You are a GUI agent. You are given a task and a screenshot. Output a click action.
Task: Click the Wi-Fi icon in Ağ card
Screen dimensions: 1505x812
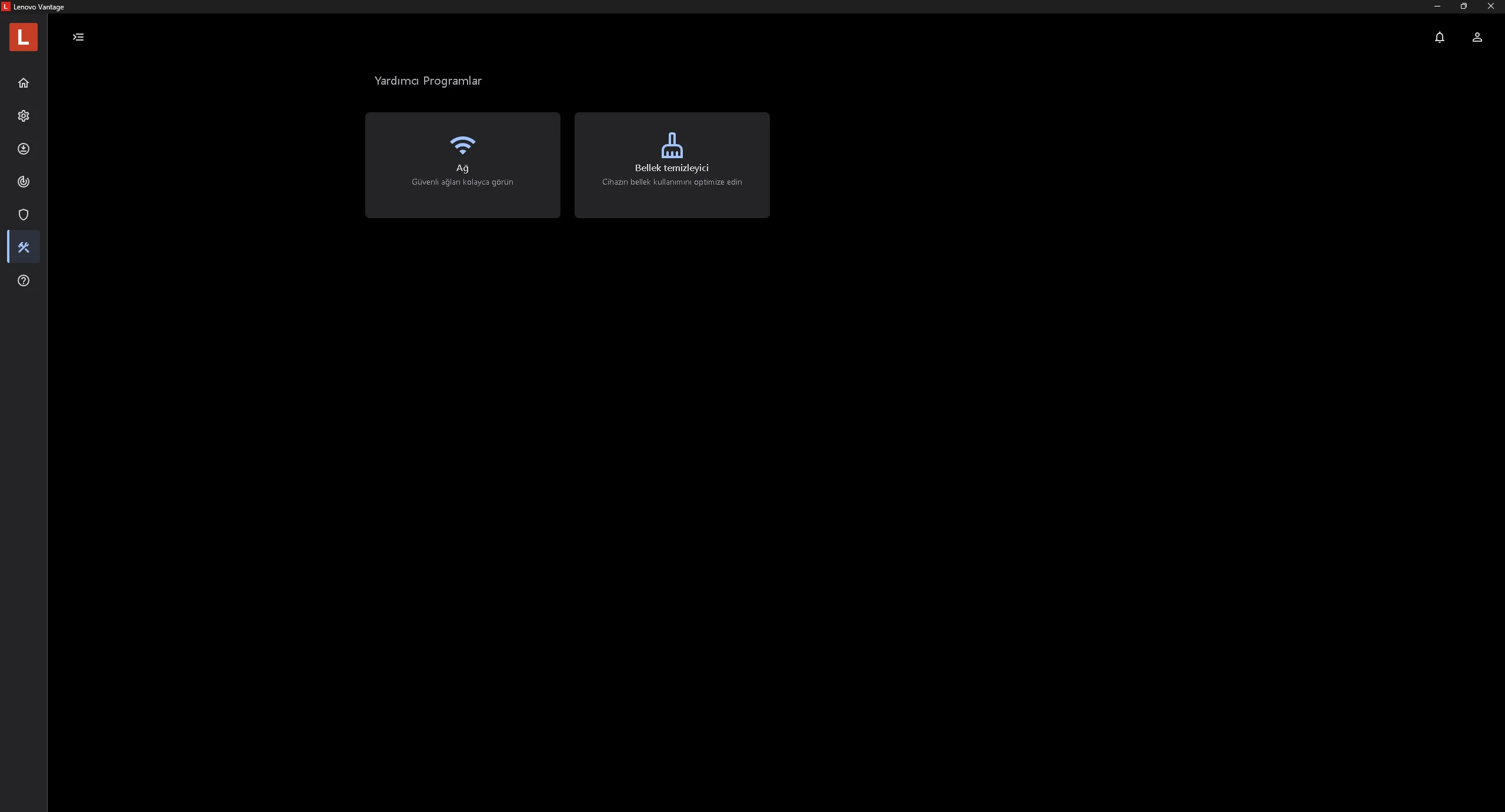tap(462, 145)
